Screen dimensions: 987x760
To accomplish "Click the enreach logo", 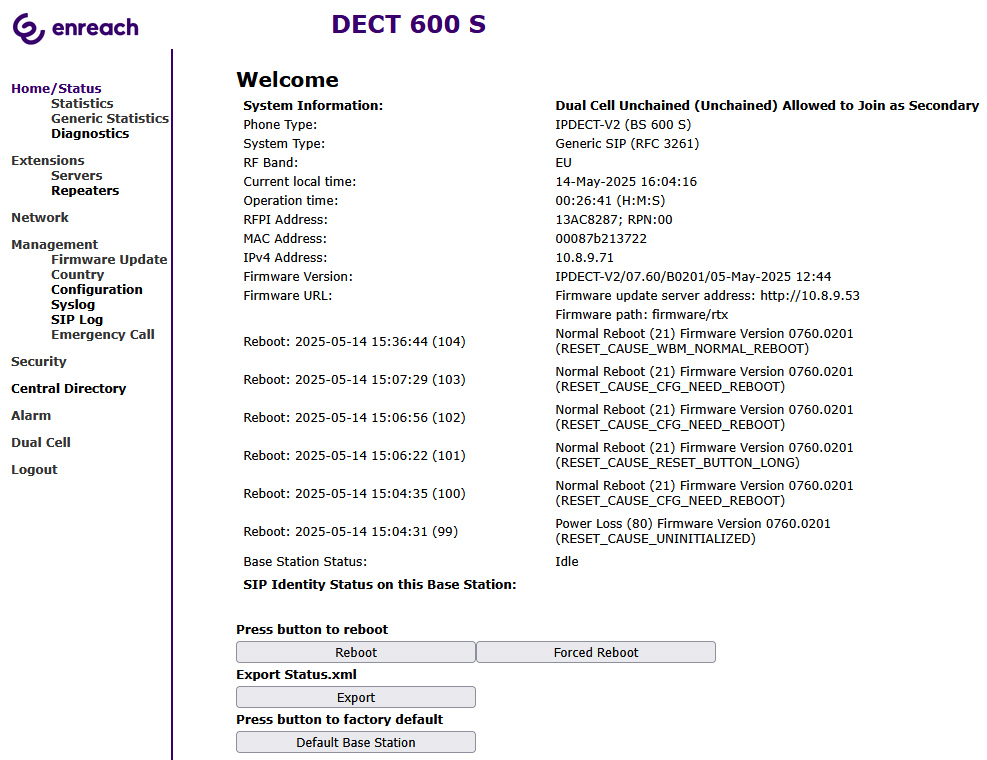I will point(76,28).
